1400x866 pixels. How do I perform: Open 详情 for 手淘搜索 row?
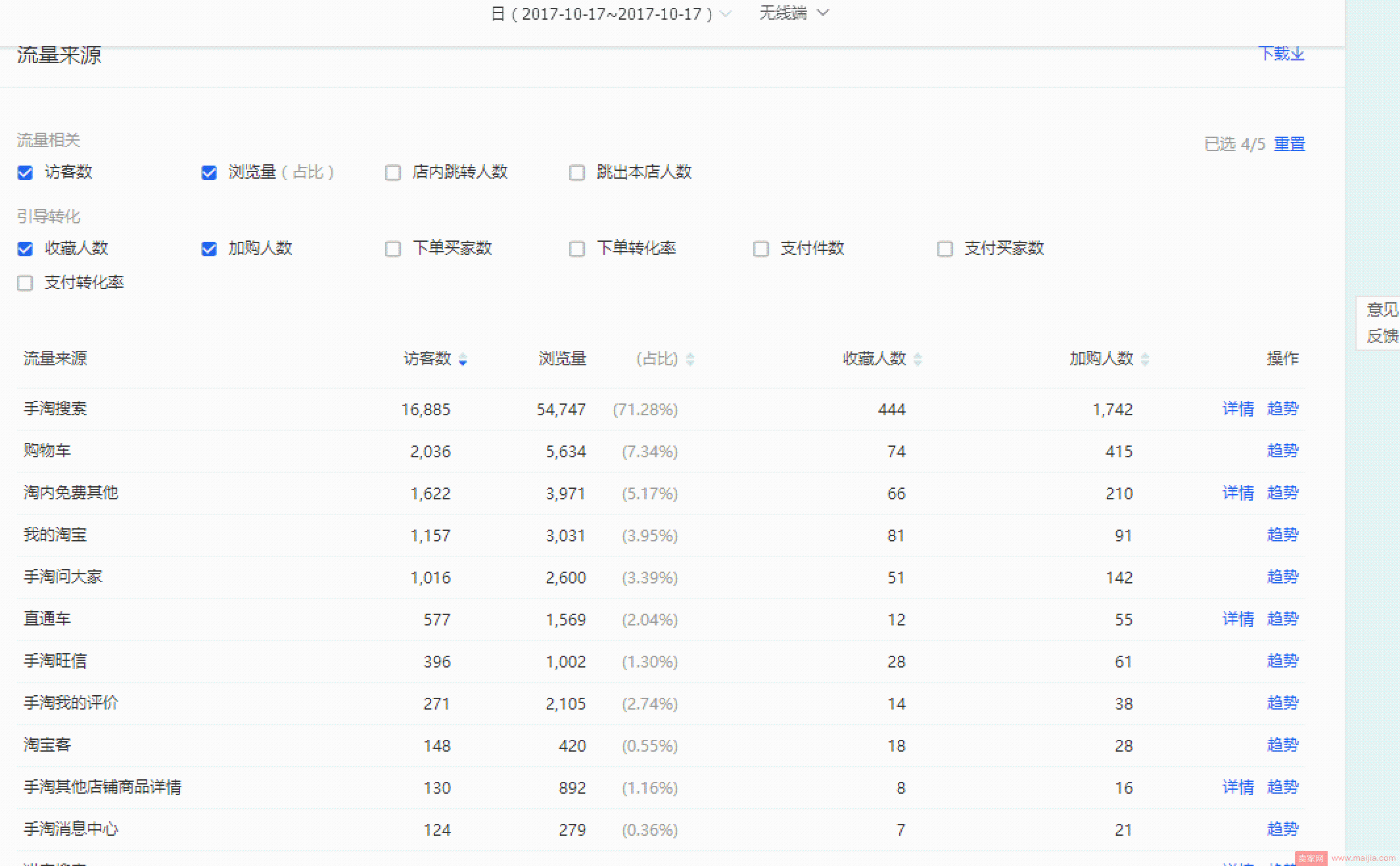click(1238, 409)
